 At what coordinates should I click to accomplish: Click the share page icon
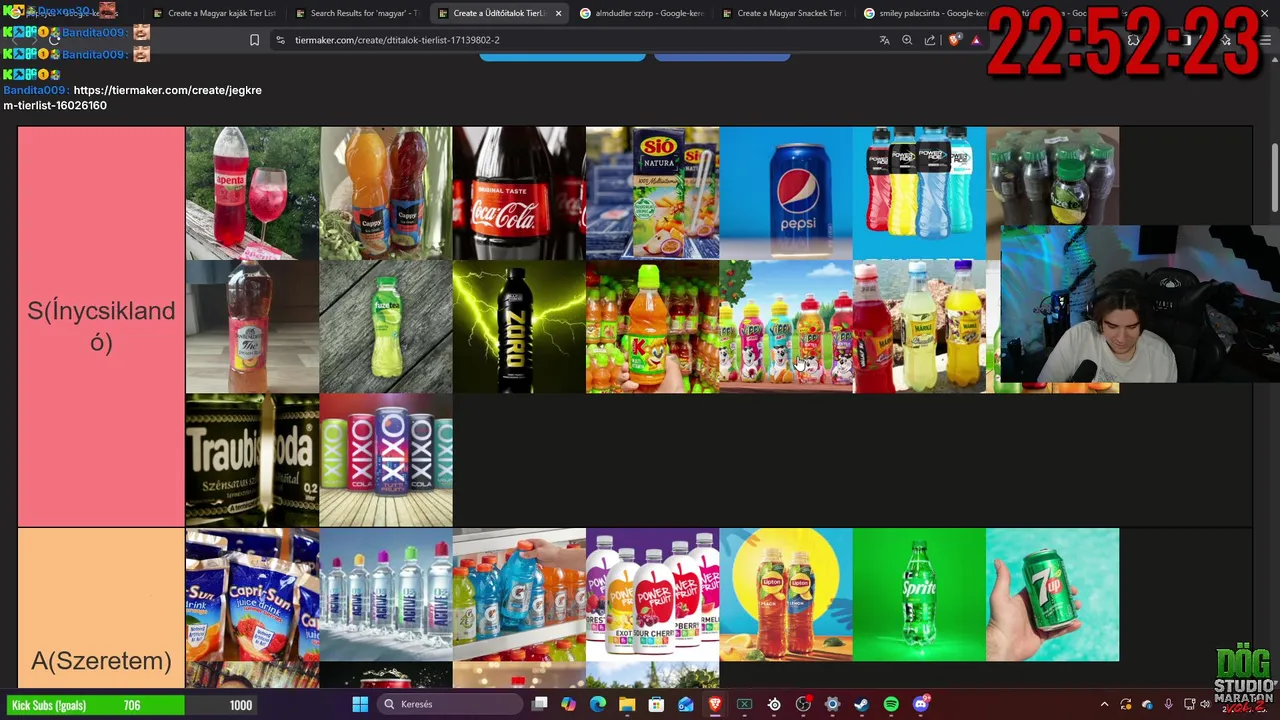(x=930, y=40)
